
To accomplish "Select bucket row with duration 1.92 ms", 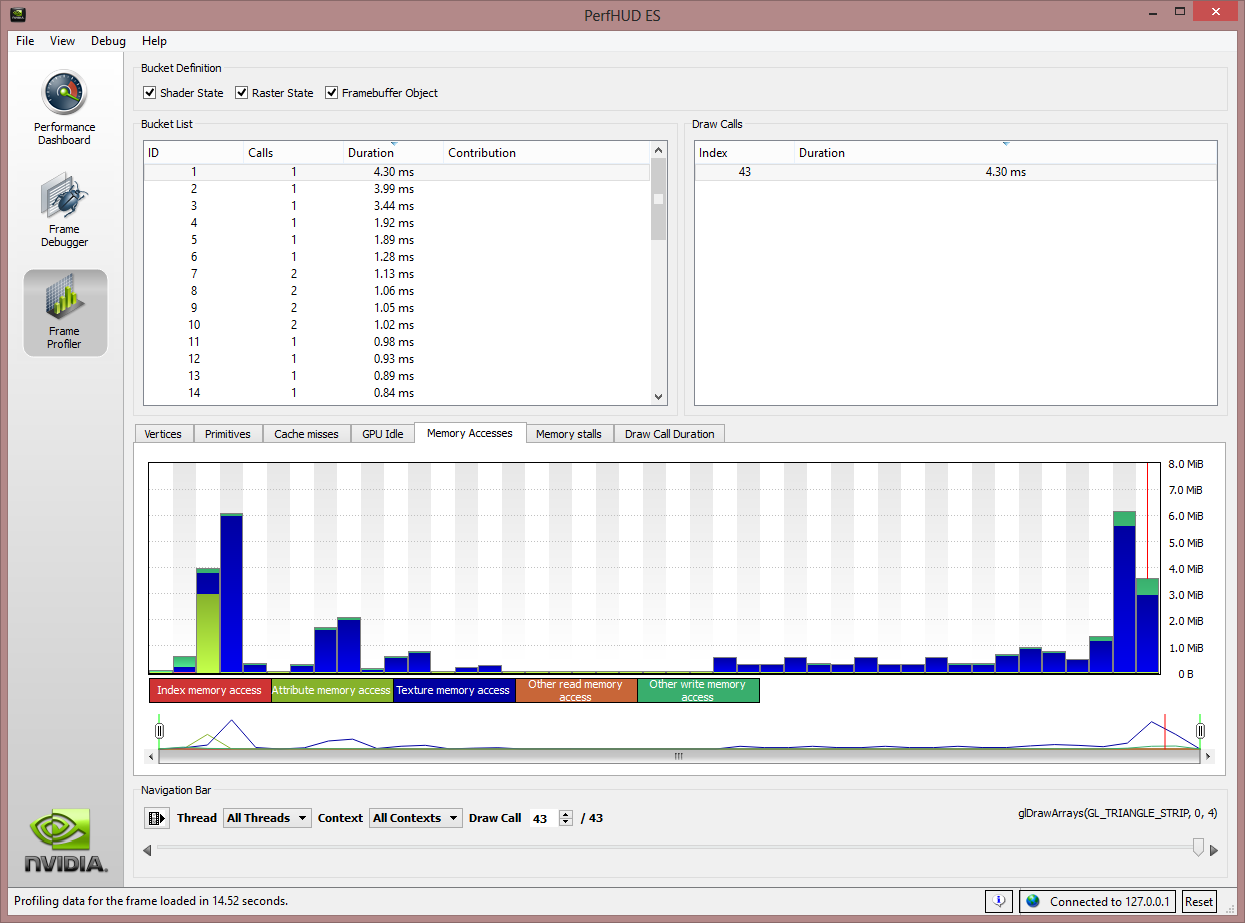I will coord(397,223).
